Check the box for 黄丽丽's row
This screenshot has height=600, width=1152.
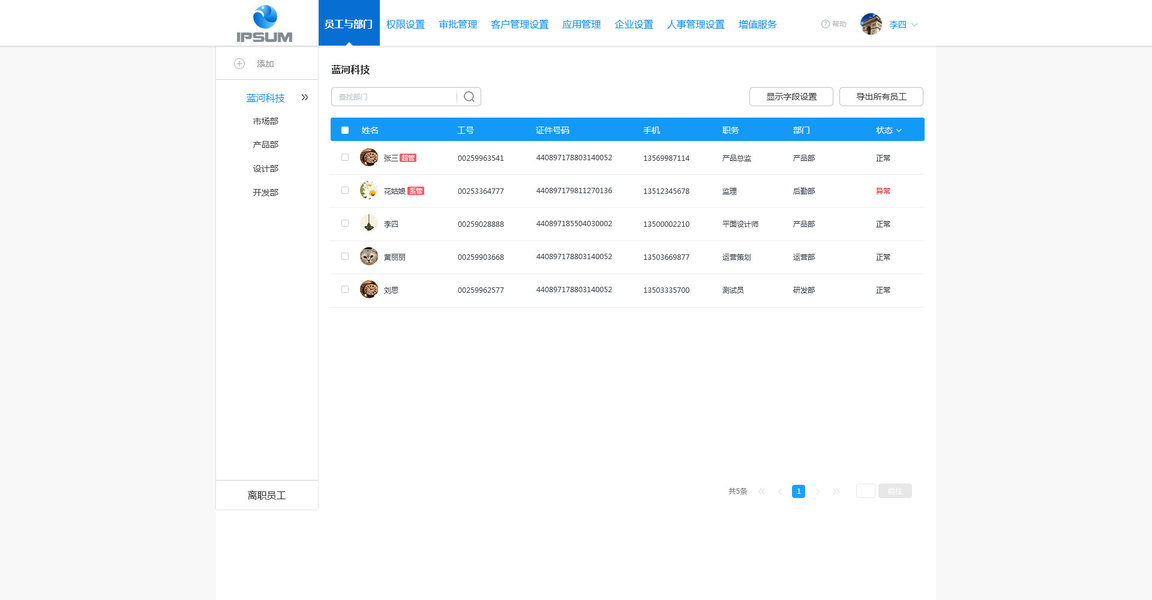[x=345, y=256]
